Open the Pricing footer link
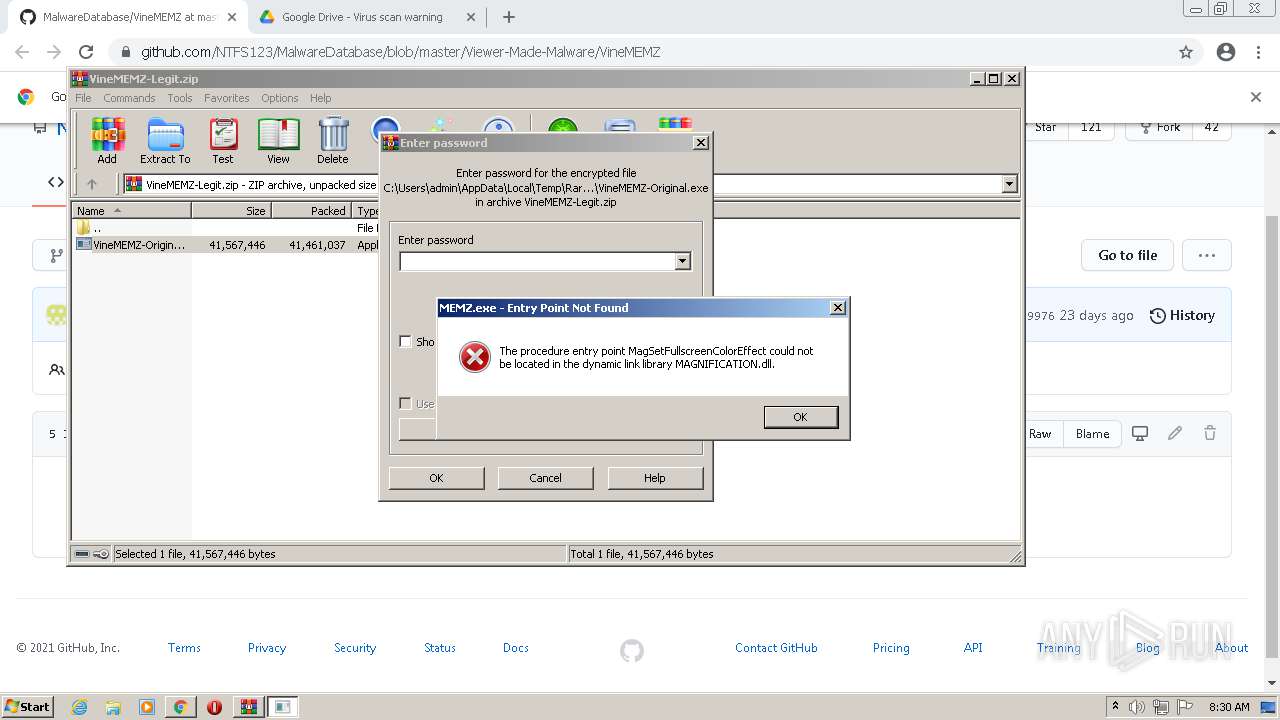Image resolution: width=1280 pixels, height=720 pixels. point(891,648)
